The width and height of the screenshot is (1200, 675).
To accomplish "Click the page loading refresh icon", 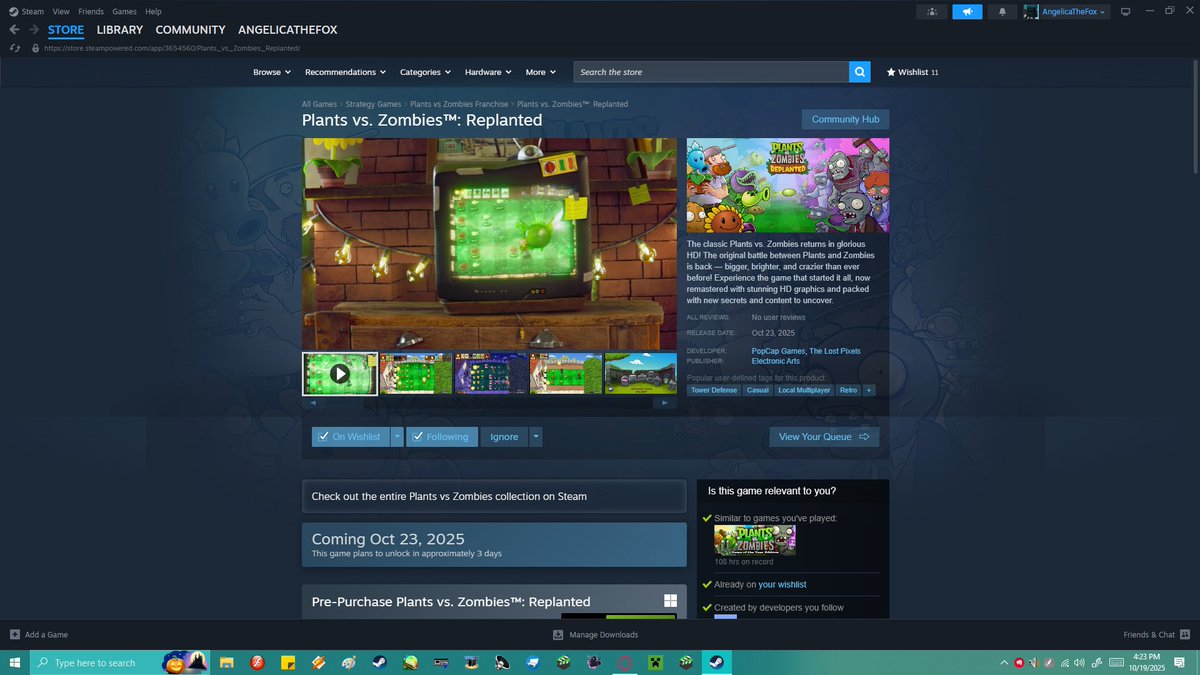I will [x=15, y=47].
